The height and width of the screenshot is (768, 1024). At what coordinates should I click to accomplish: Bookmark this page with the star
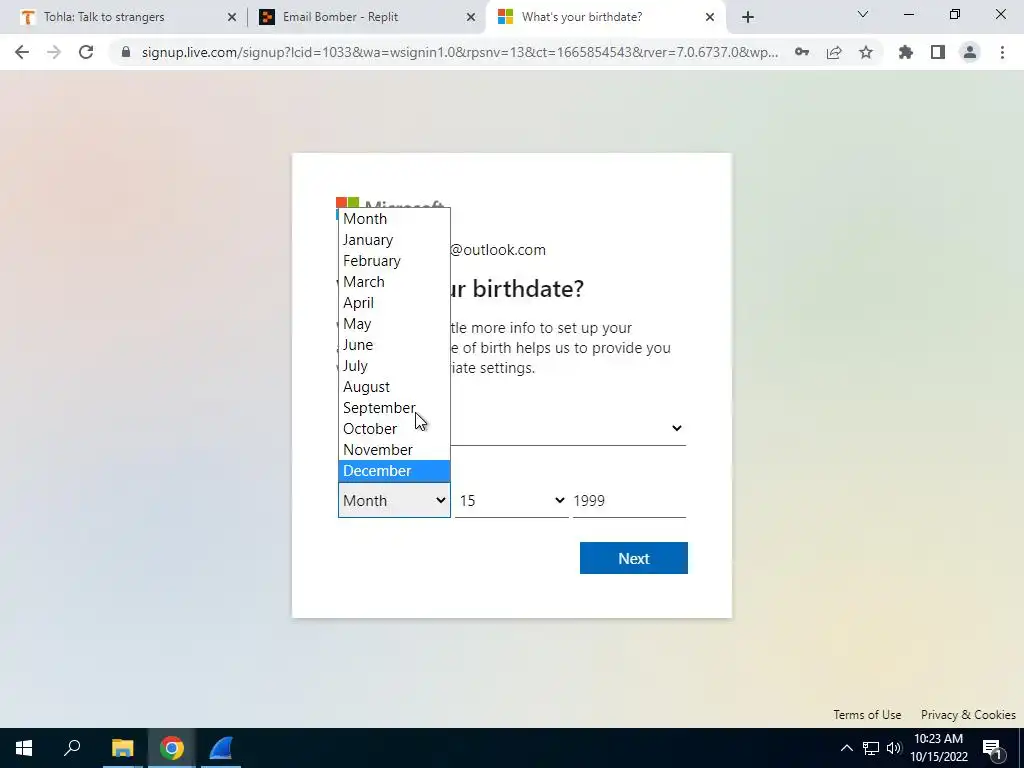866,52
